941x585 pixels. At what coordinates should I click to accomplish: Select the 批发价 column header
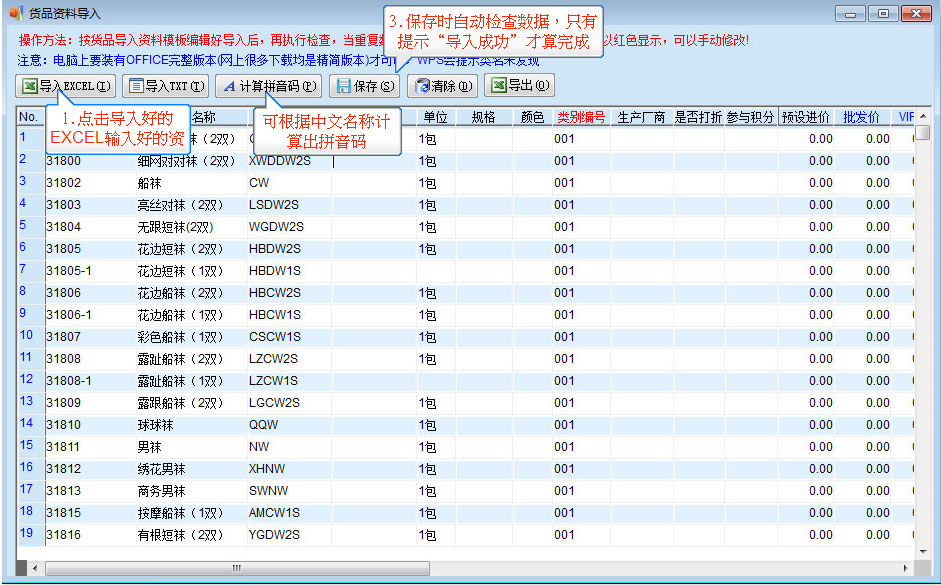click(861, 117)
